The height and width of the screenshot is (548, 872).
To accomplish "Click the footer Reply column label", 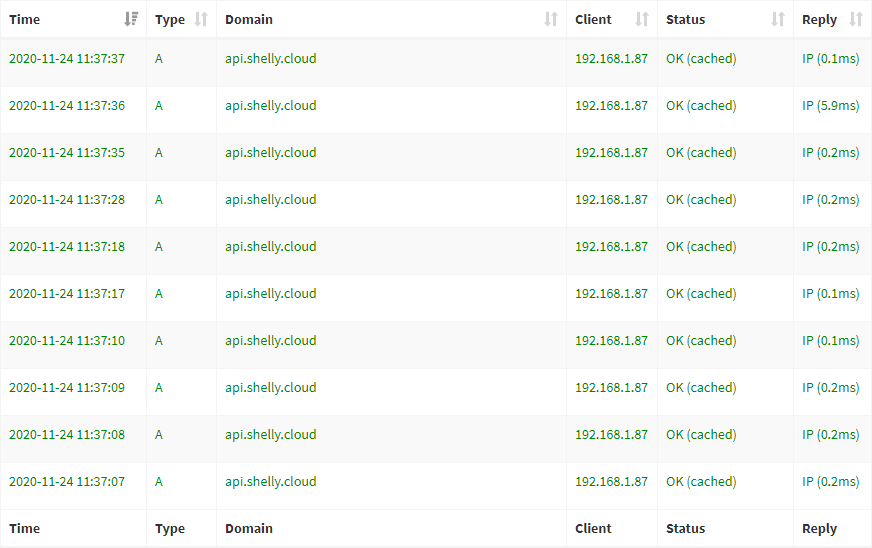I will point(819,529).
